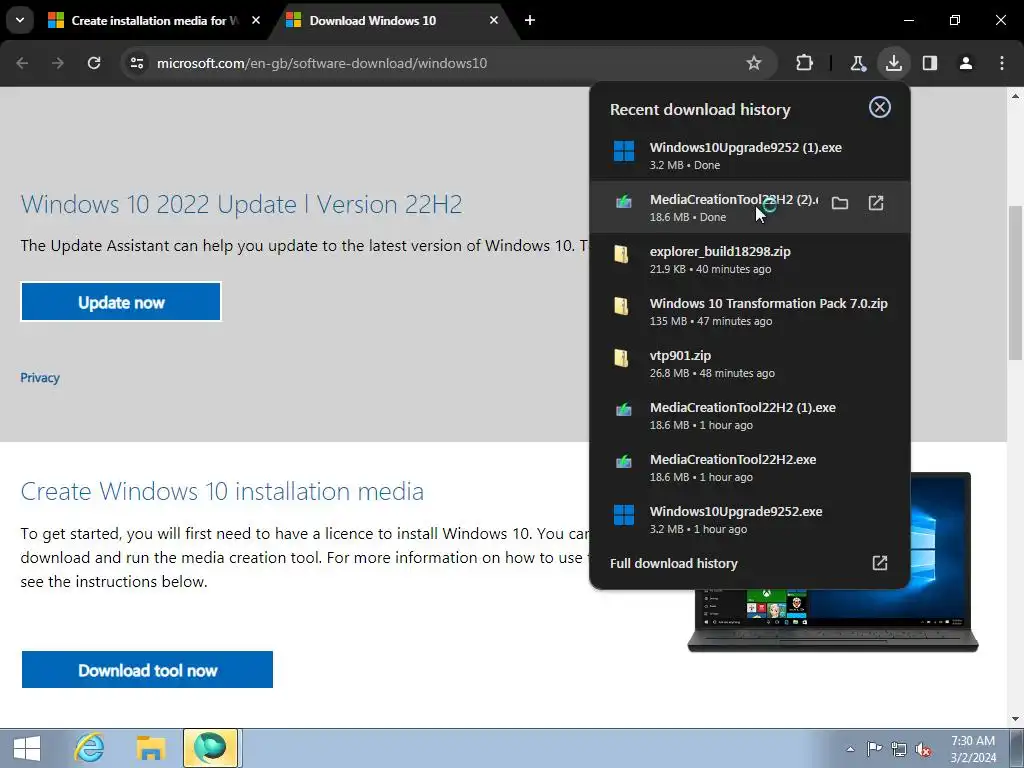Open the Privacy link
1024x768 pixels.
point(40,377)
